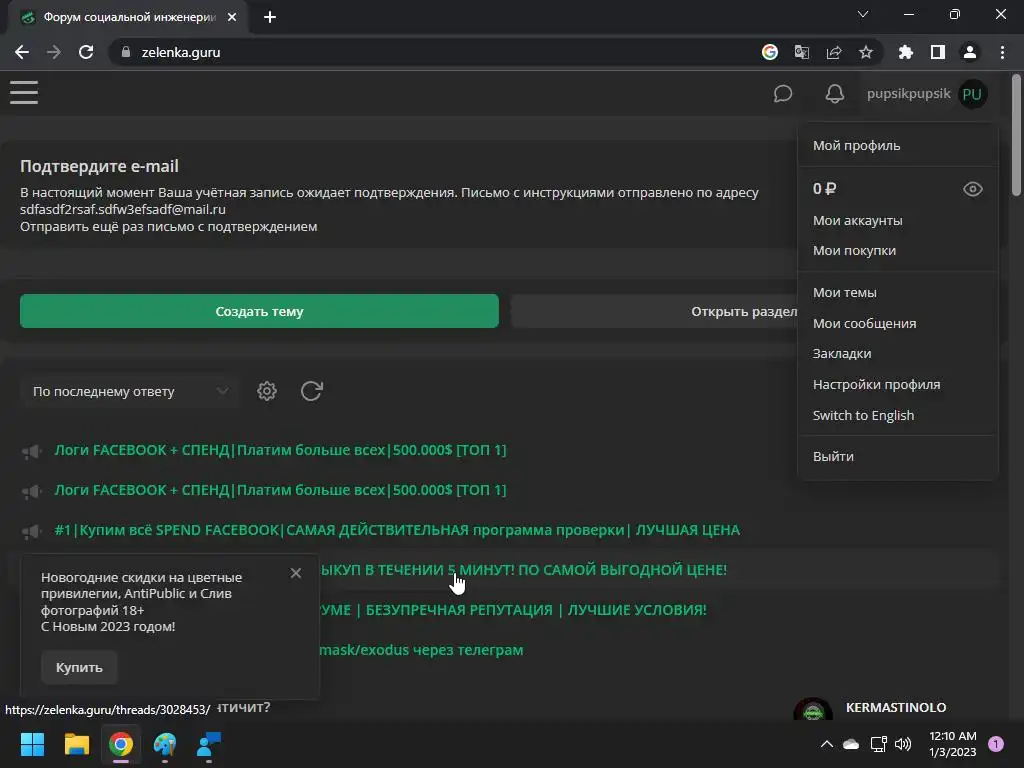
Task: Open feed settings gear icon
Action: [266, 391]
